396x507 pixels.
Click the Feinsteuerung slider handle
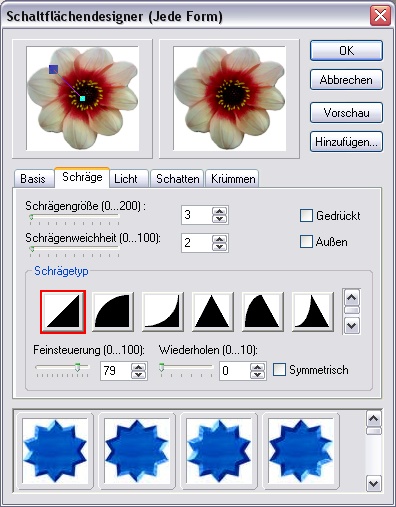(77, 367)
